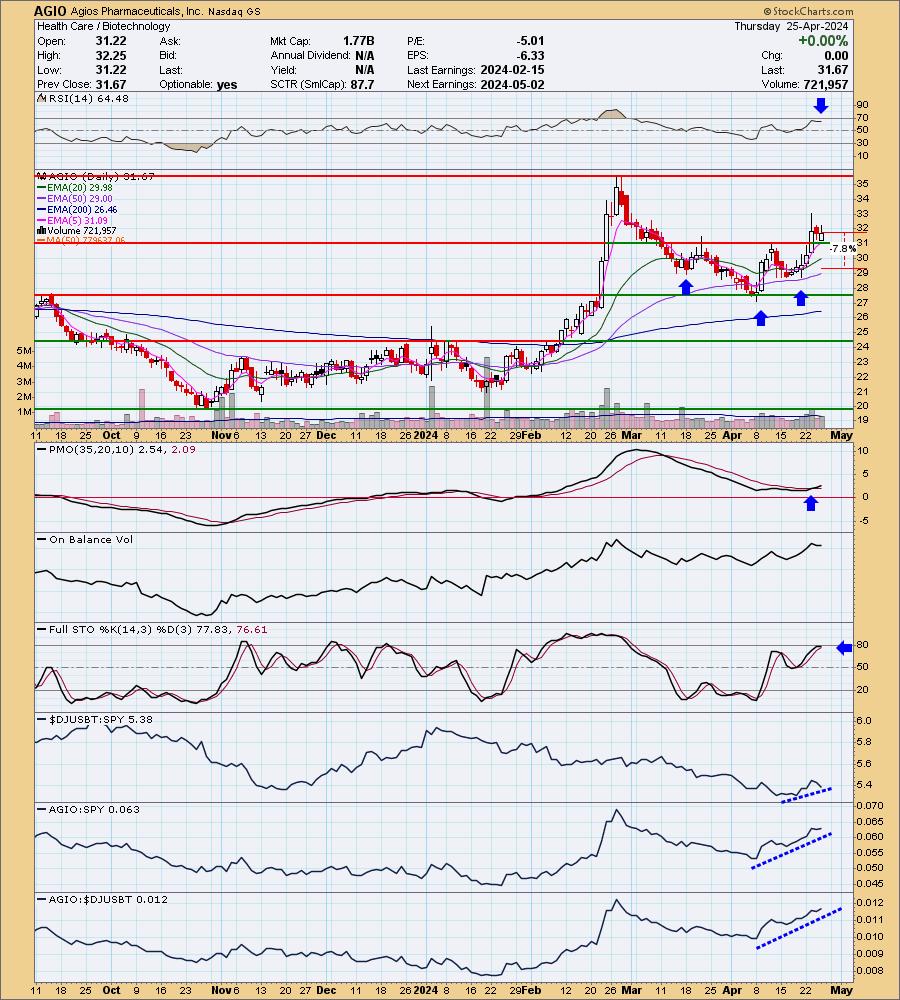Select the Prev Close value
This screenshot has width=900, height=1000.
point(111,84)
